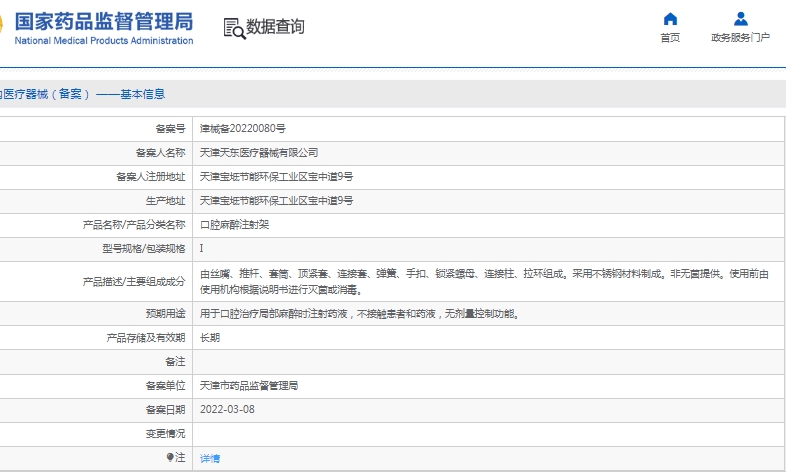Select the model specification value I
Image resolution: width=786 pixels, height=476 pixels.
pyautogui.click(x=202, y=249)
